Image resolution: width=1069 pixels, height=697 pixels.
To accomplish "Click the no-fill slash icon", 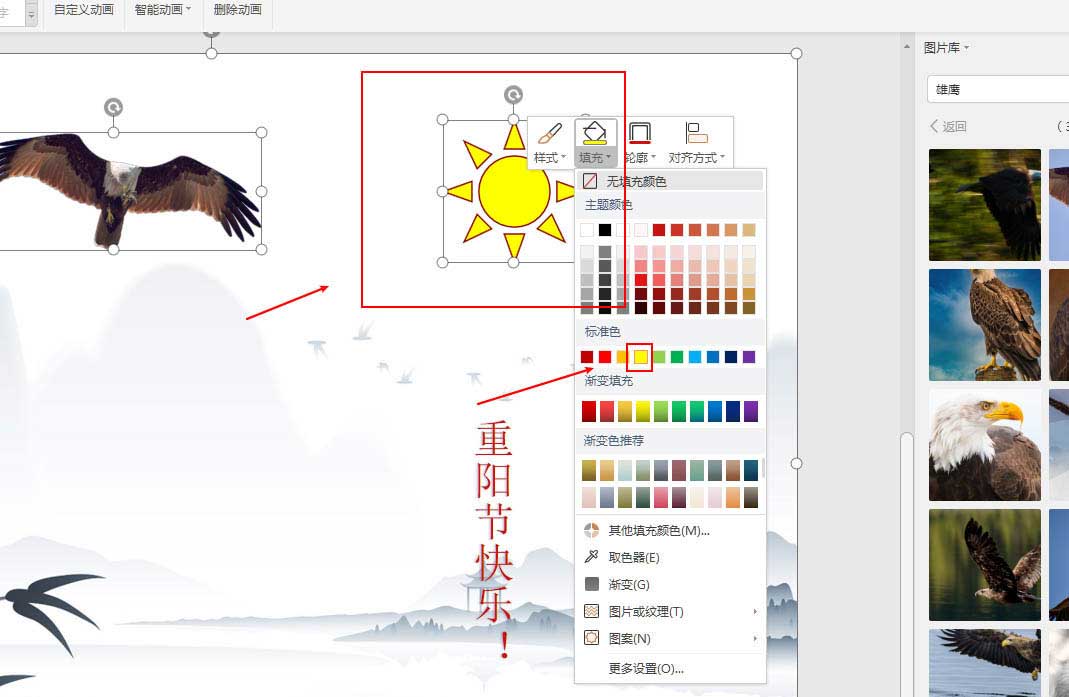I will coord(590,181).
